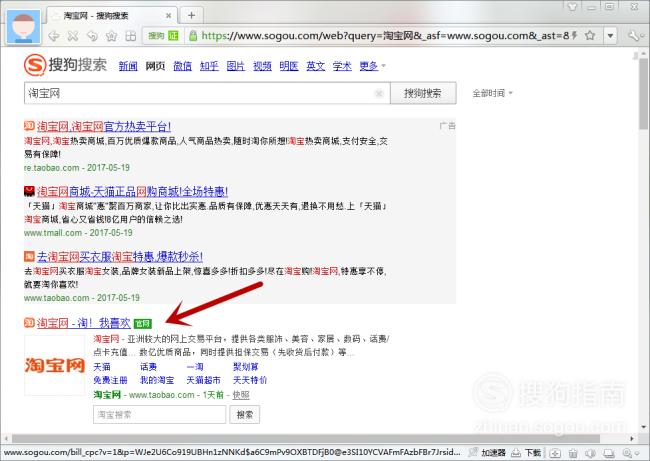650x461 pixels.
Task: Select the 网页 search category
Action: tap(155, 66)
